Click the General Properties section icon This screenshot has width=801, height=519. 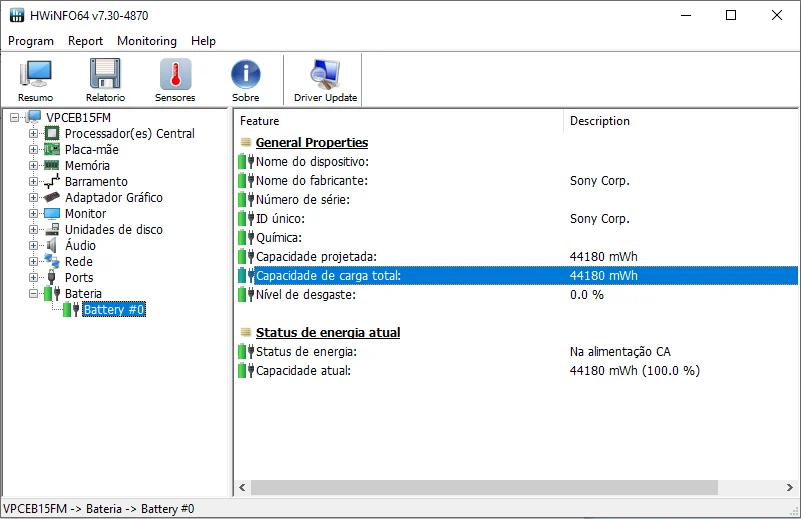[x=246, y=143]
